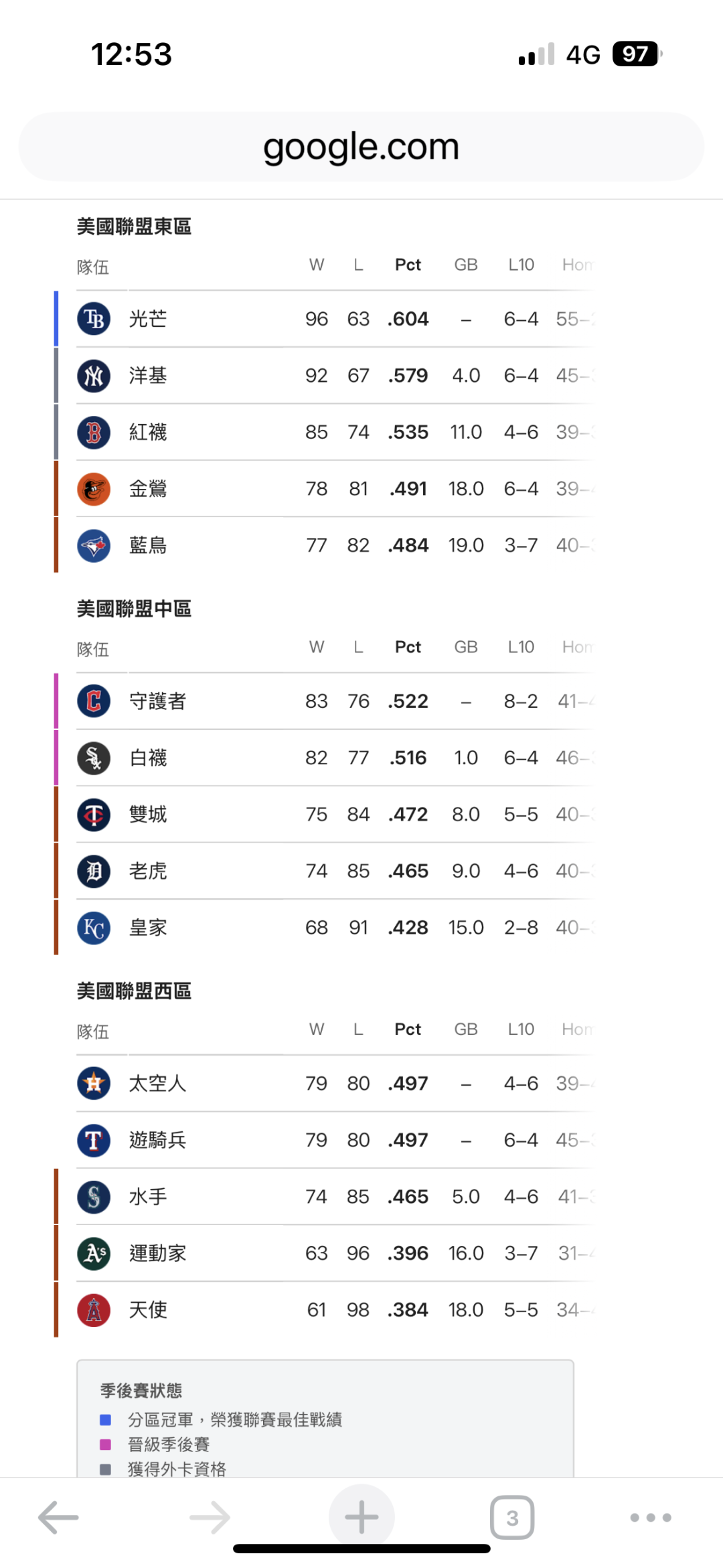The height and width of the screenshot is (1568, 723).
Task: Tap the Houston Astros logo
Action: [94, 1083]
